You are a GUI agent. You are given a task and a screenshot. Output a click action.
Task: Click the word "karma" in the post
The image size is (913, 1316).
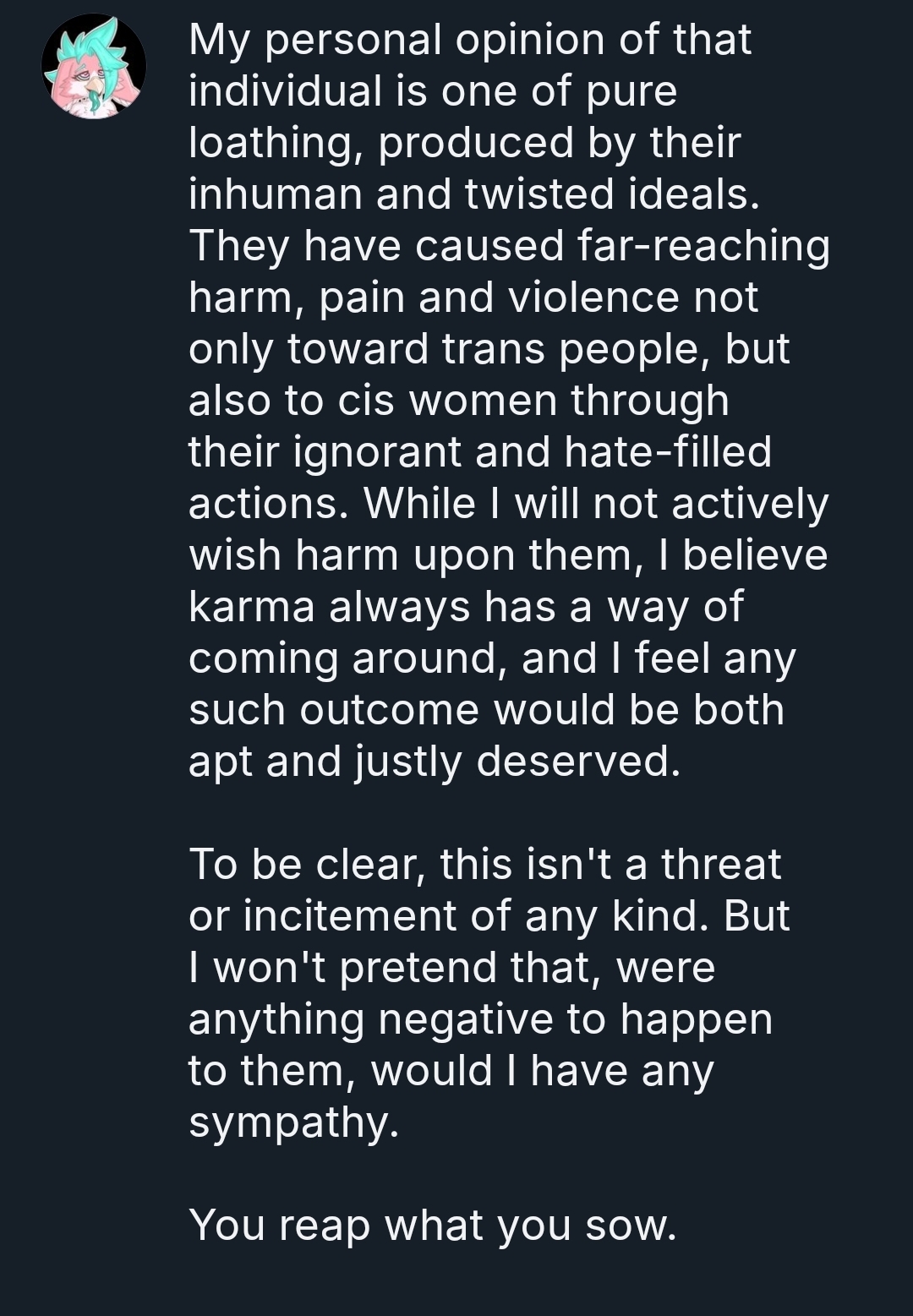(x=251, y=607)
